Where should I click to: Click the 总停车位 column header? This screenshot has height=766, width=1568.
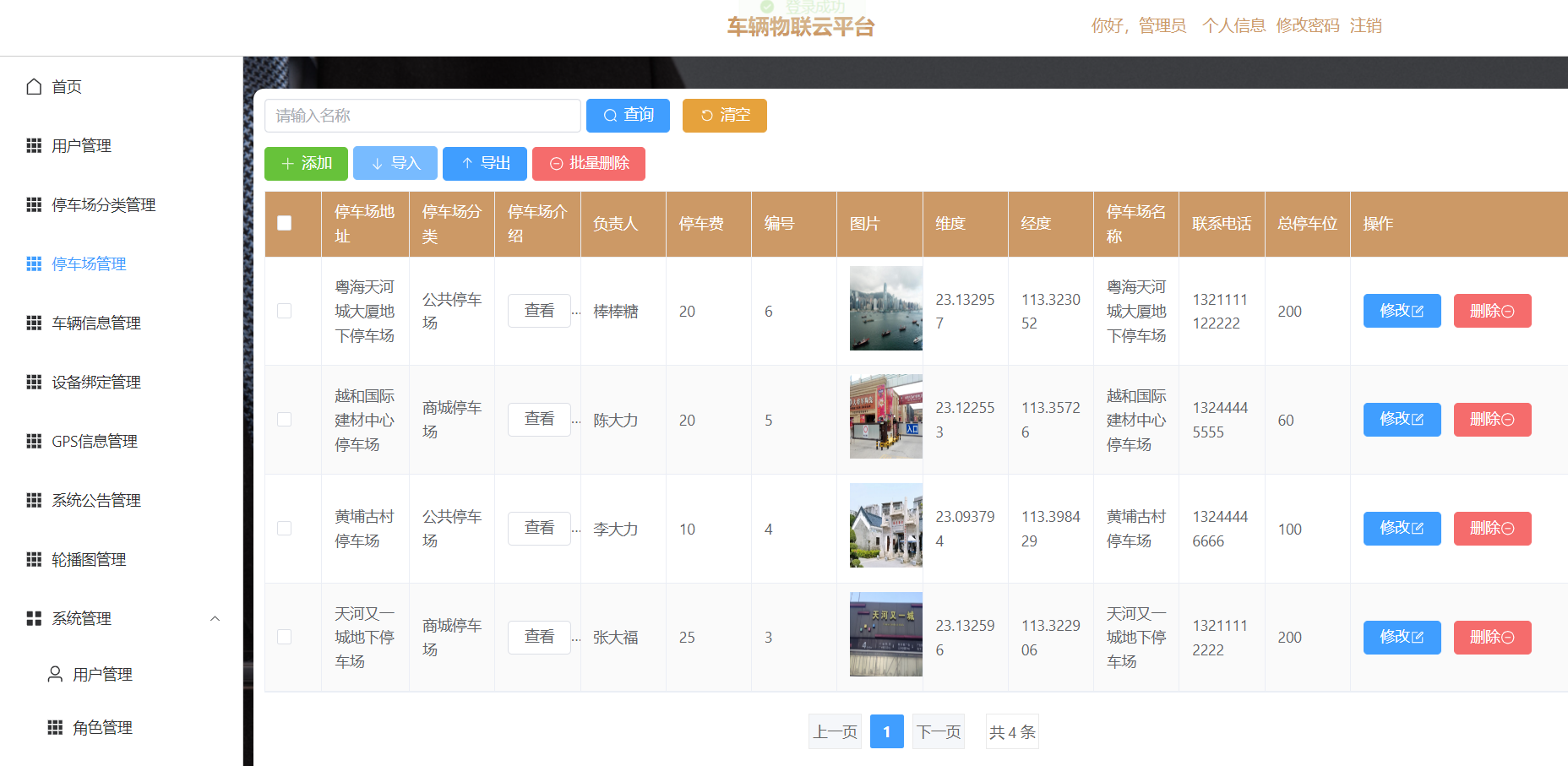(x=1307, y=223)
